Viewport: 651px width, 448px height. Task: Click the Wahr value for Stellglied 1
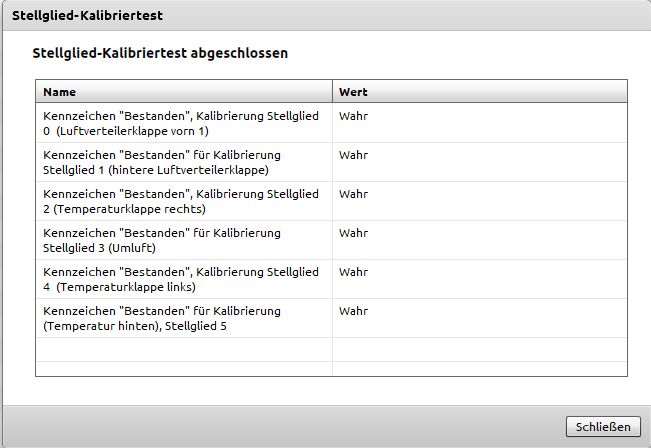point(353,155)
